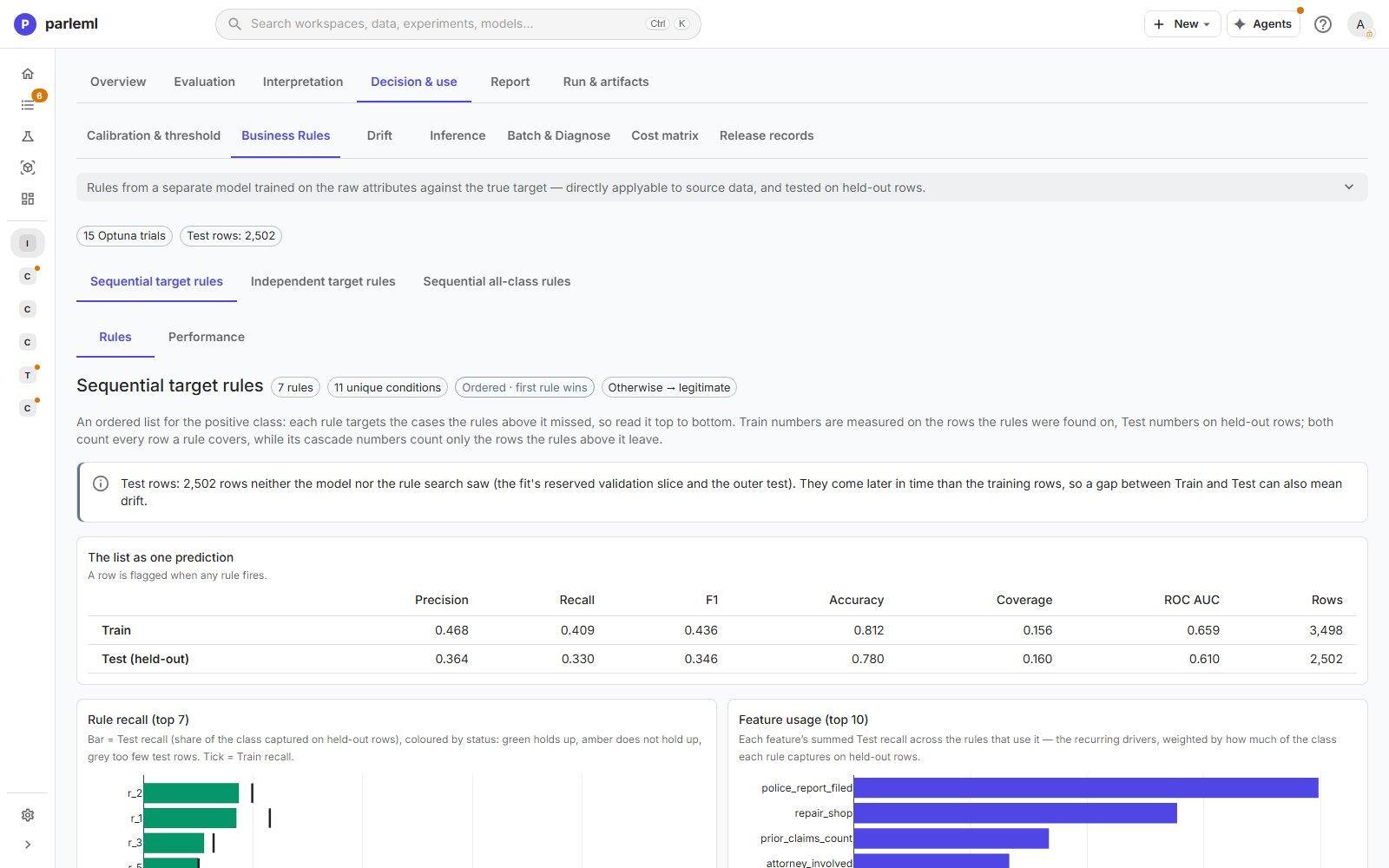Open the New dropdown button
Screen dimensions: 1389x868
(1182, 24)
